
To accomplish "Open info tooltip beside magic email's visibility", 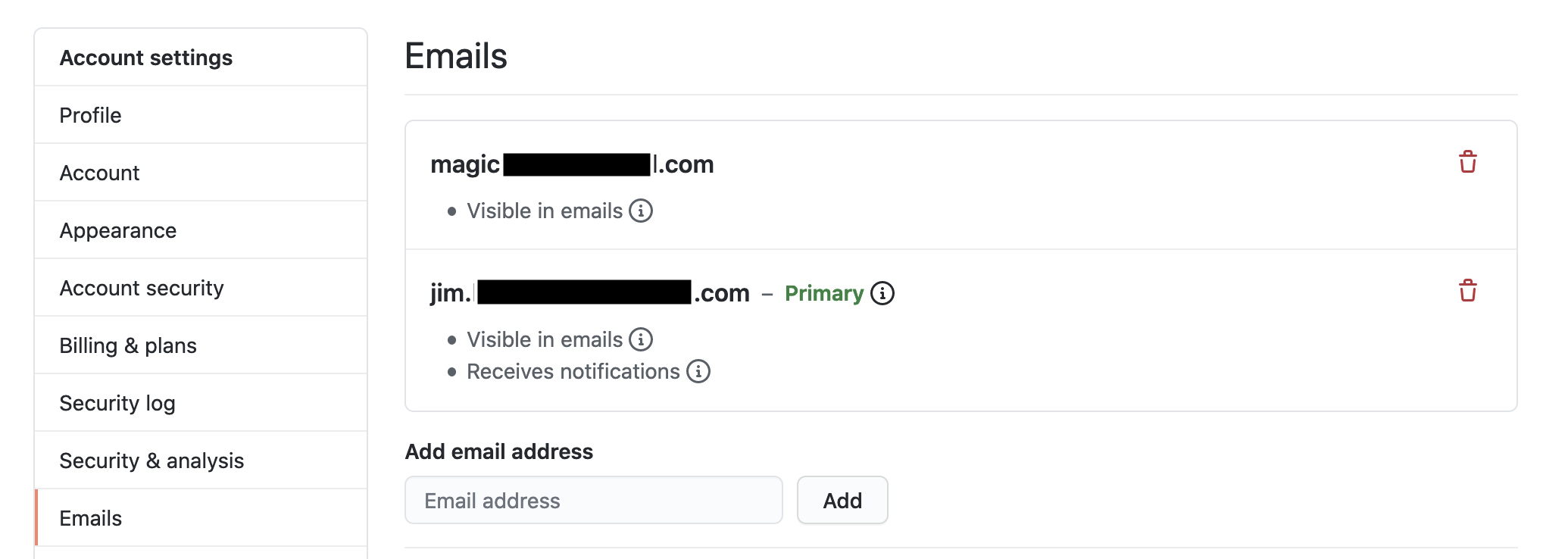I will [642, 211].
